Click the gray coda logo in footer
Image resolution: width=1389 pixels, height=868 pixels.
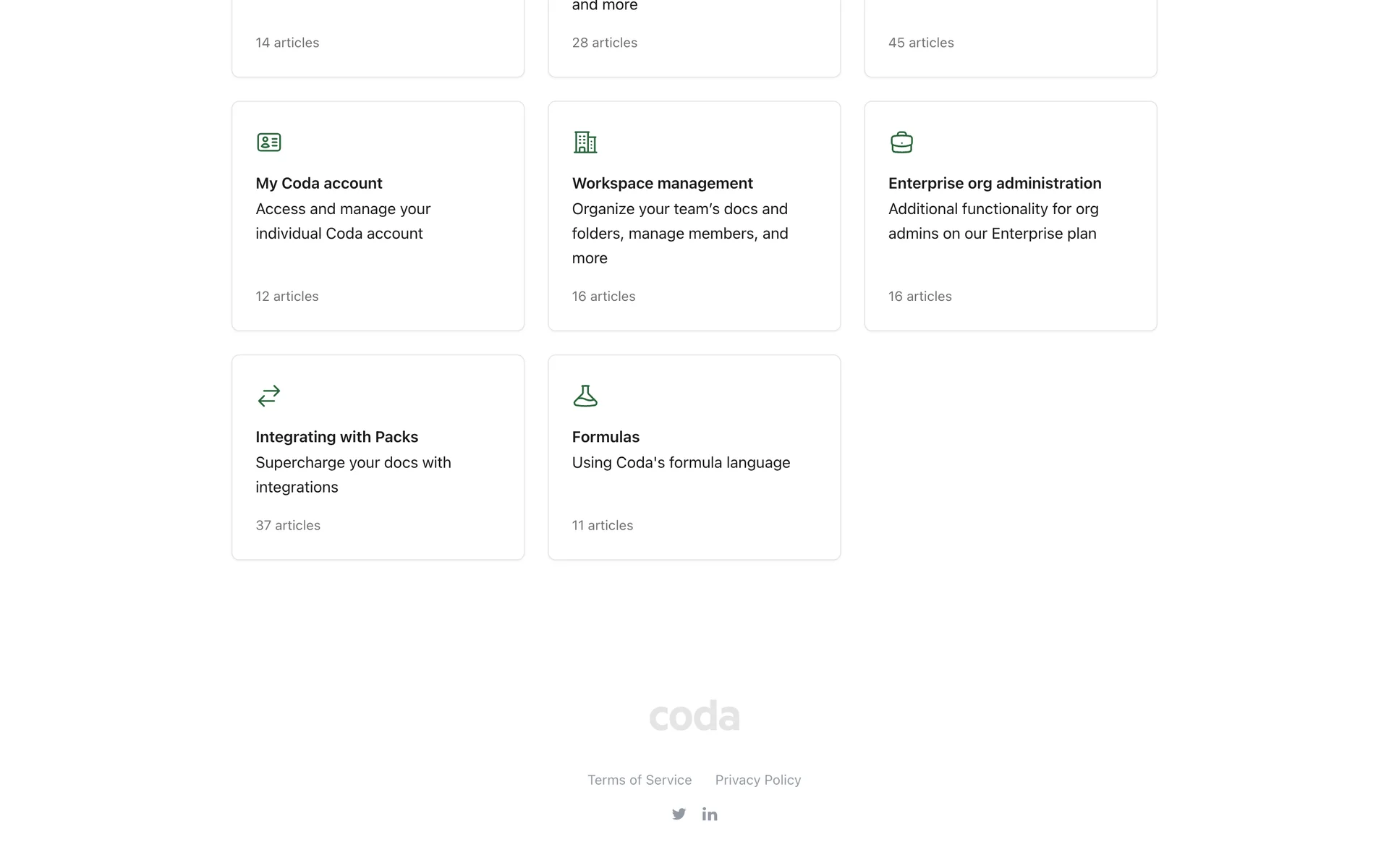694,715
